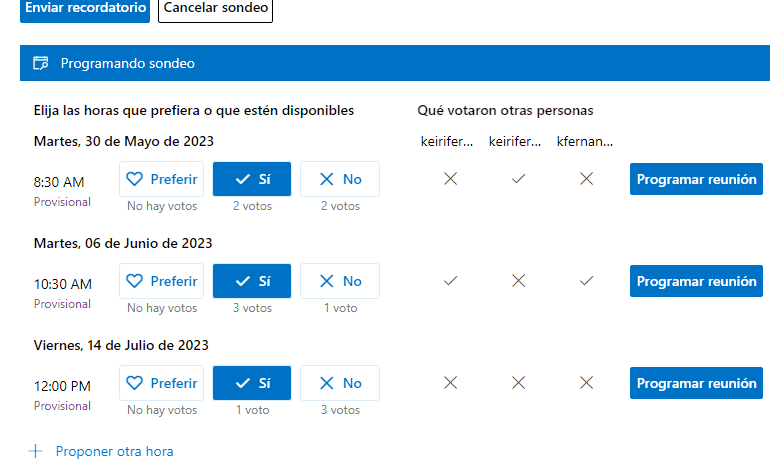Click the X icon in 12:00 PM No button
This screenshot has height=473, width=770.
point(327,383)
